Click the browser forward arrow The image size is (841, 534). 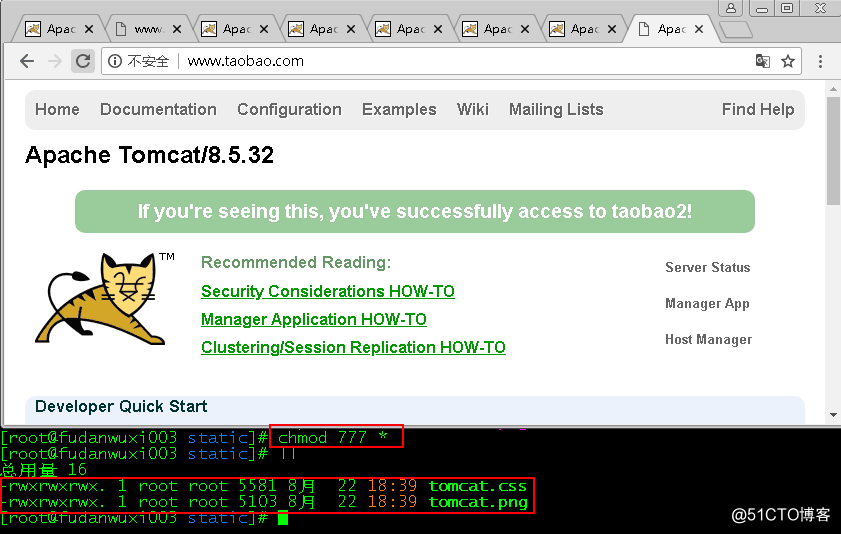point(55,61)
